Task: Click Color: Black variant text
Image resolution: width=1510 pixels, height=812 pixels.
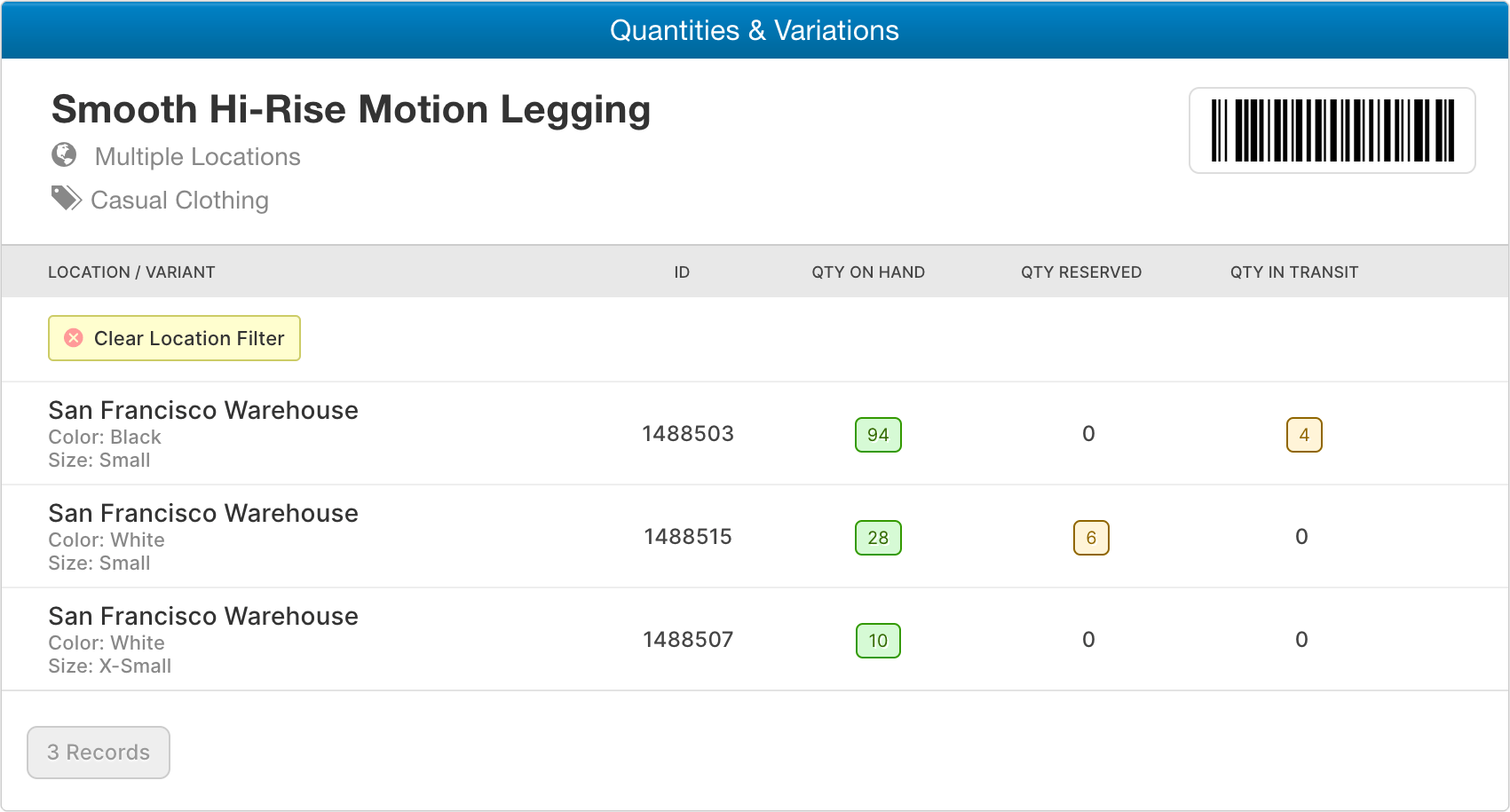Action: (x=105, y=438)
